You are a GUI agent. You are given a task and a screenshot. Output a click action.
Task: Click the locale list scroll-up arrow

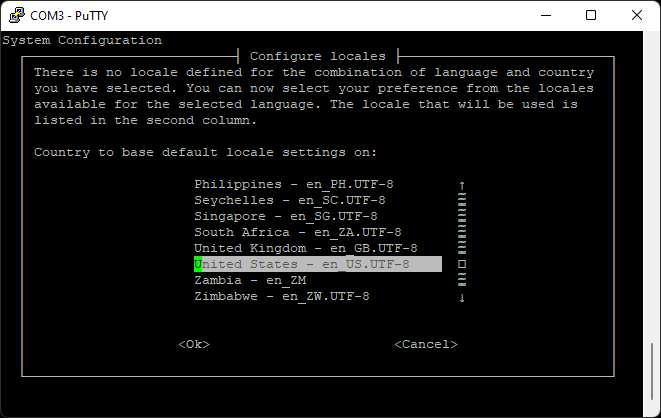click(x=462, y=185)
